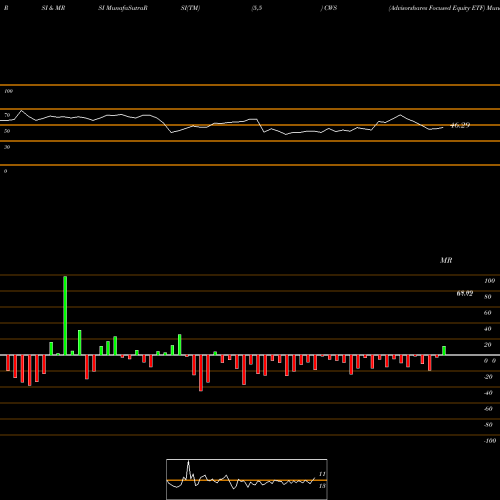Click the RSI axis label 50
Screen dimensions: 500x500
click(7, 131)
